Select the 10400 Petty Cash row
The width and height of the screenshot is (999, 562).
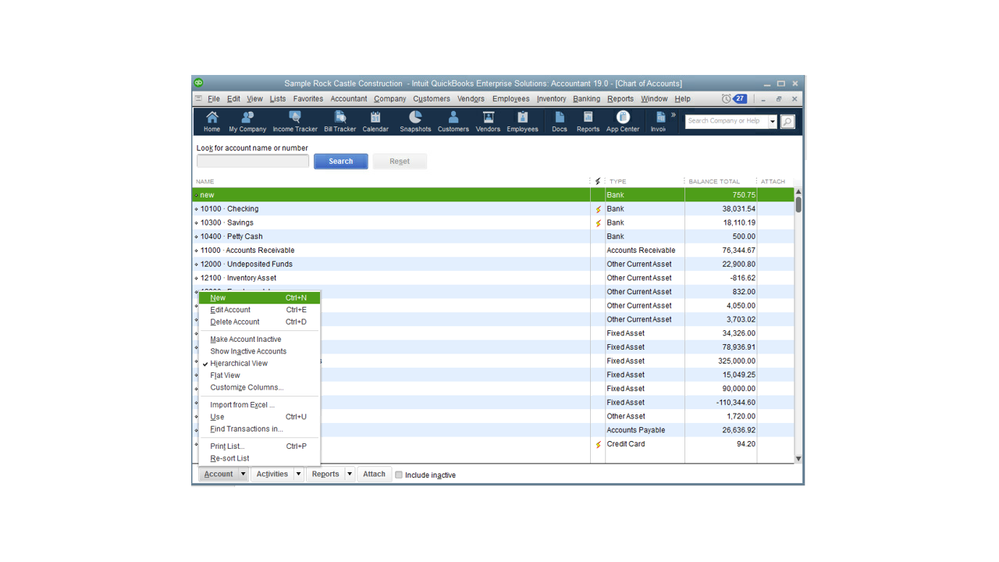click(x=493, y=236)
